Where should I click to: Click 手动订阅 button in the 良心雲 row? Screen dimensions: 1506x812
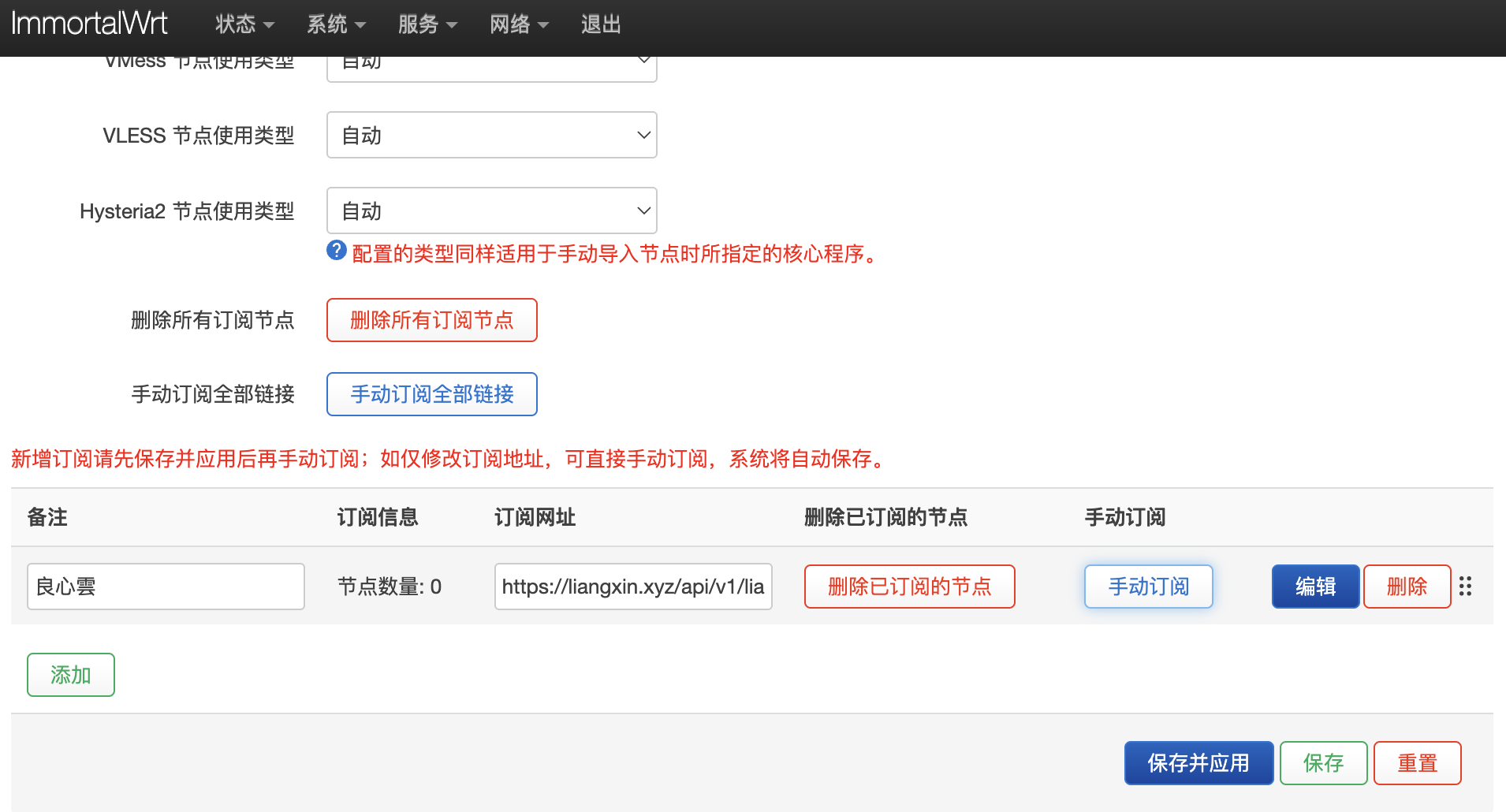tap(1149, 587)
